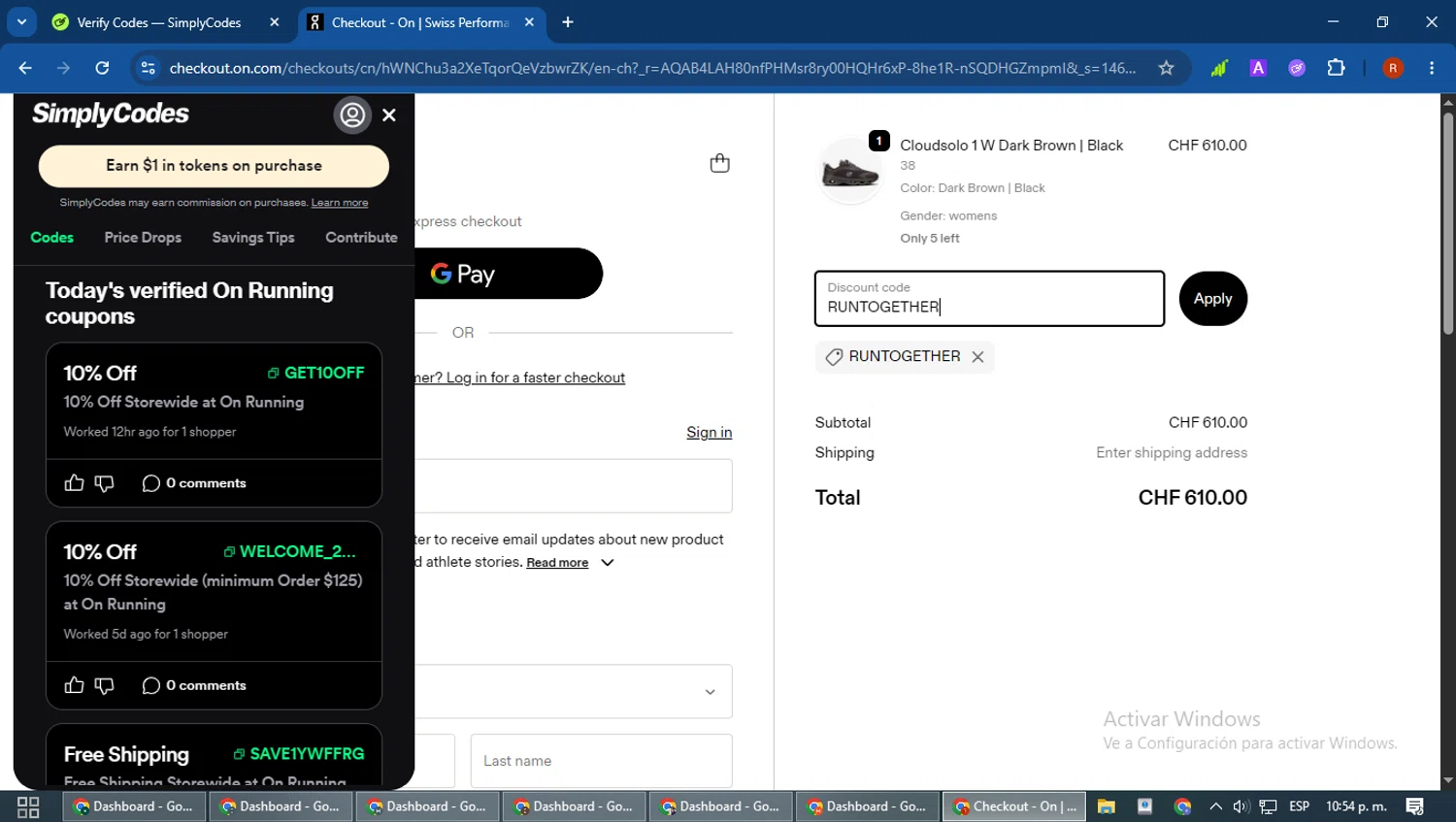
Task: Close the SimplyCodes side panel
Action: pyautogui.click(x=389, y=115)
